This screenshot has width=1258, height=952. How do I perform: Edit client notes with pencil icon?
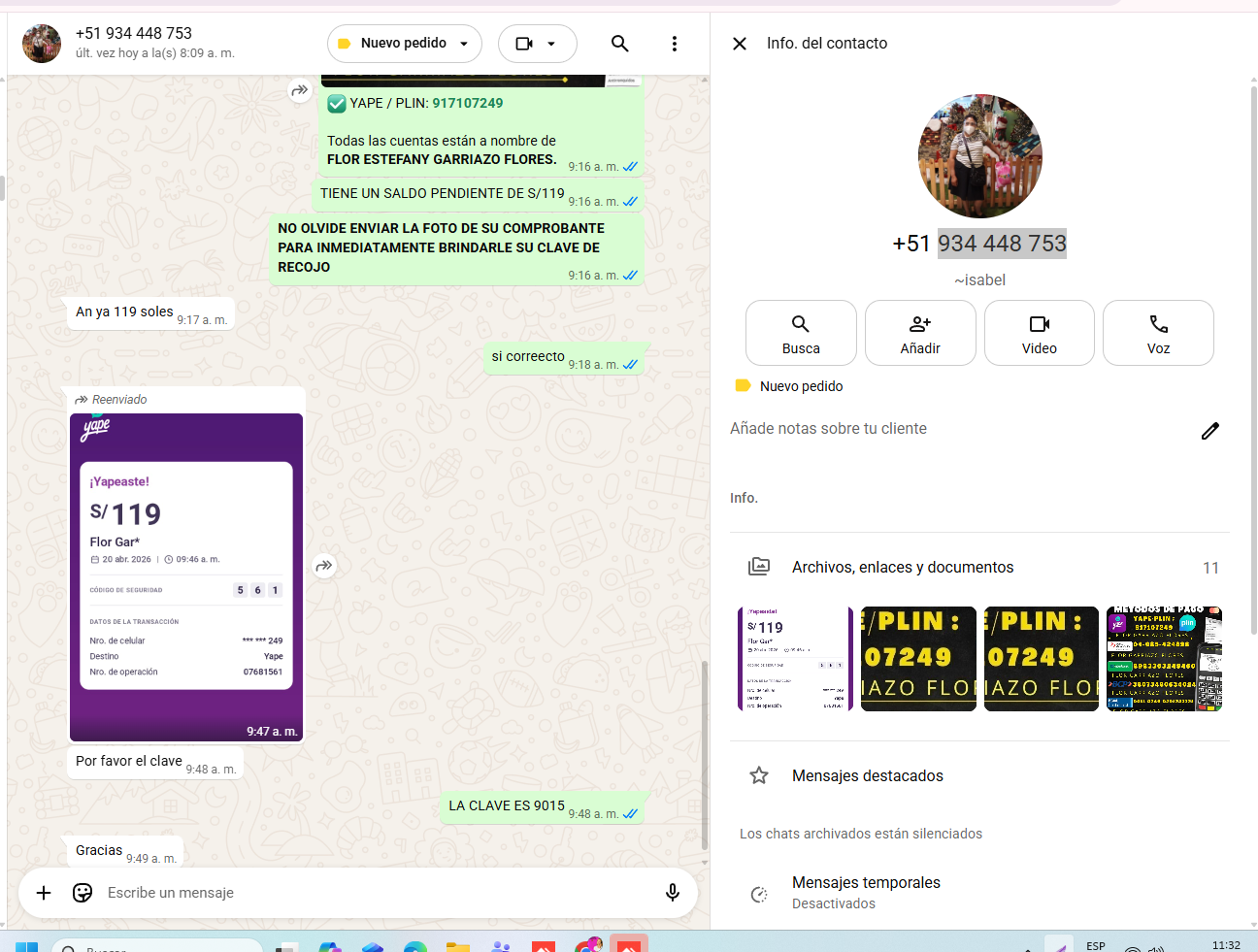1209,431
